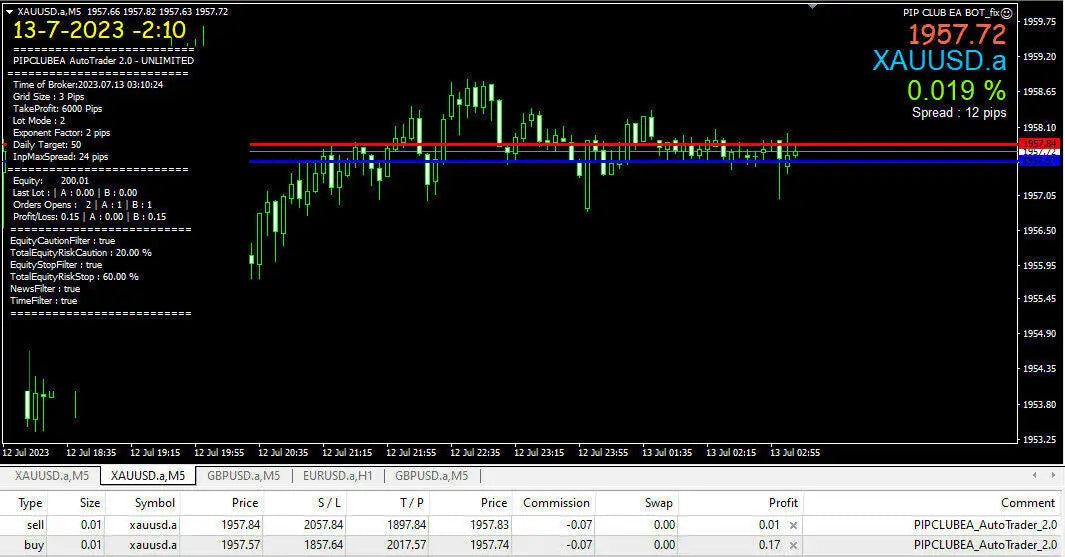Click the buy order open price 1957.57

pos(240,545)
